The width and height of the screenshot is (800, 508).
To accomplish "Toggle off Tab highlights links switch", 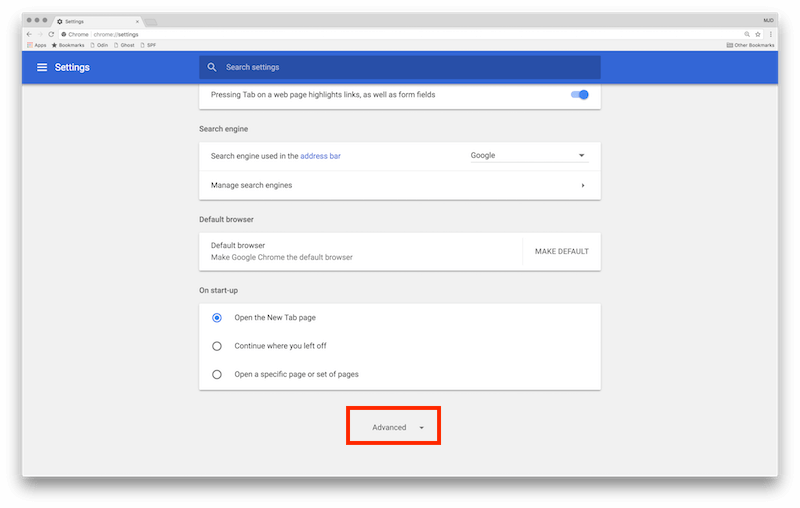I will click(580, 94).
